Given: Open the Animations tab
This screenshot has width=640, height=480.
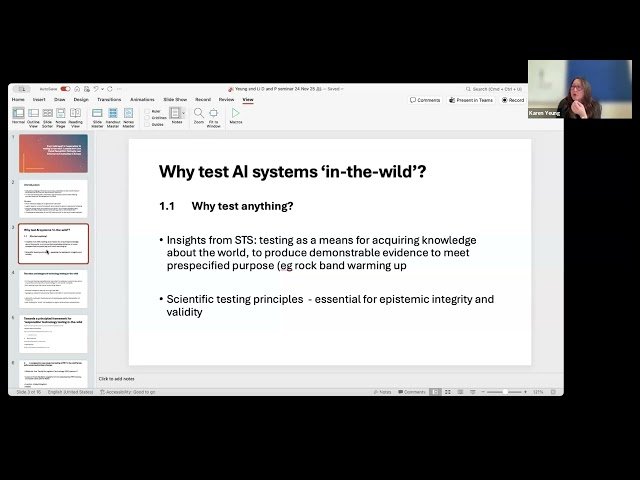Looking at the screenshot, I should pyautogui.click(x=142, y=100).
